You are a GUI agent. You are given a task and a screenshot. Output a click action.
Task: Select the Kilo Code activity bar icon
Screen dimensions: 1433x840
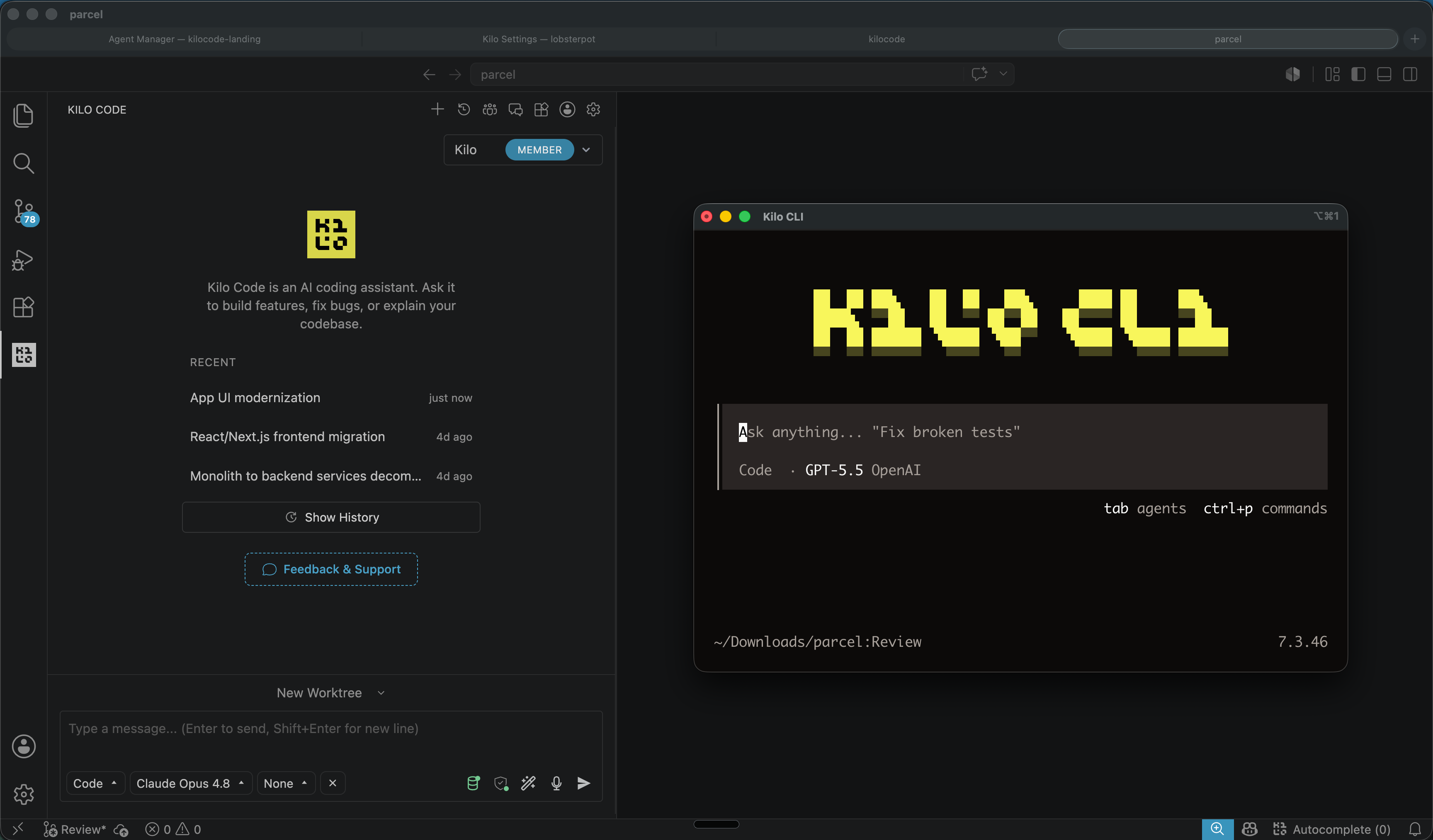[x=24, y=355]
